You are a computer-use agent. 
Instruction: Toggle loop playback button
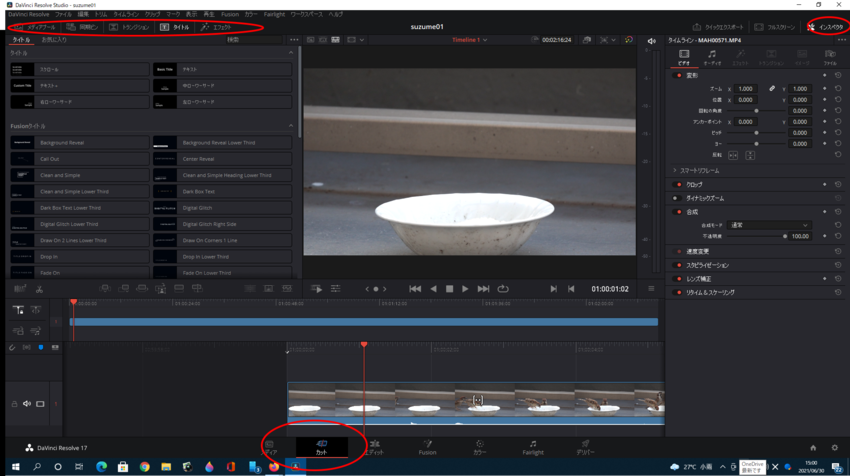pyautogui.click(x=503, y=289)
